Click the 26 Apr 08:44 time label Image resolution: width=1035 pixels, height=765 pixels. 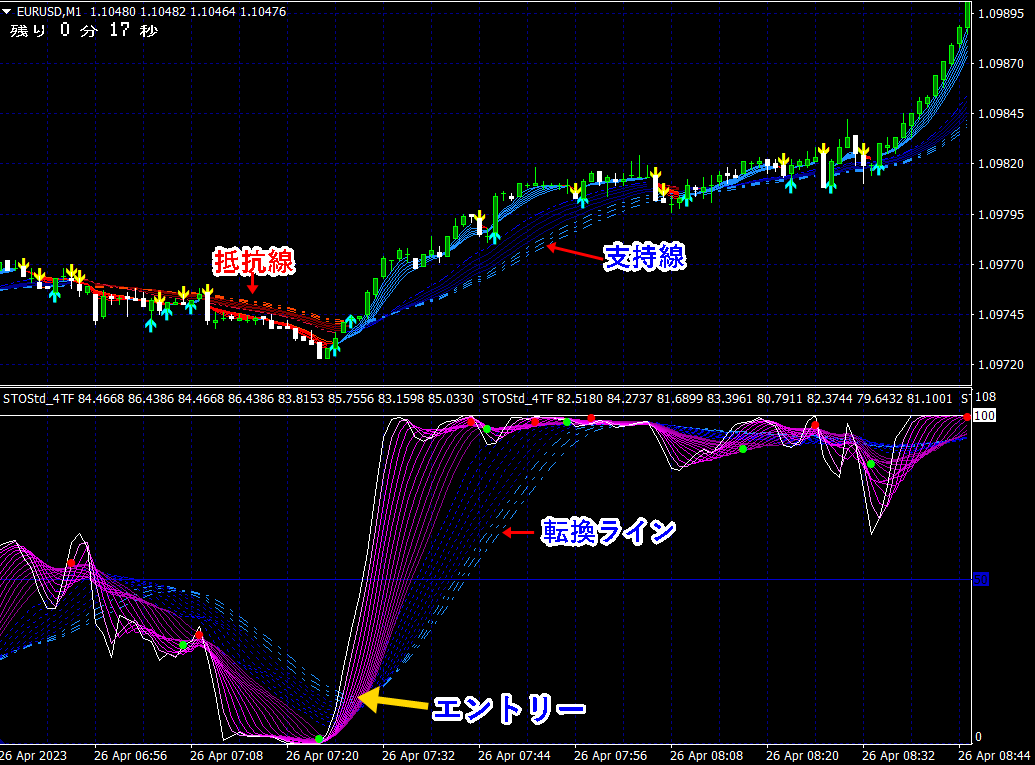(x=995, y=756)
